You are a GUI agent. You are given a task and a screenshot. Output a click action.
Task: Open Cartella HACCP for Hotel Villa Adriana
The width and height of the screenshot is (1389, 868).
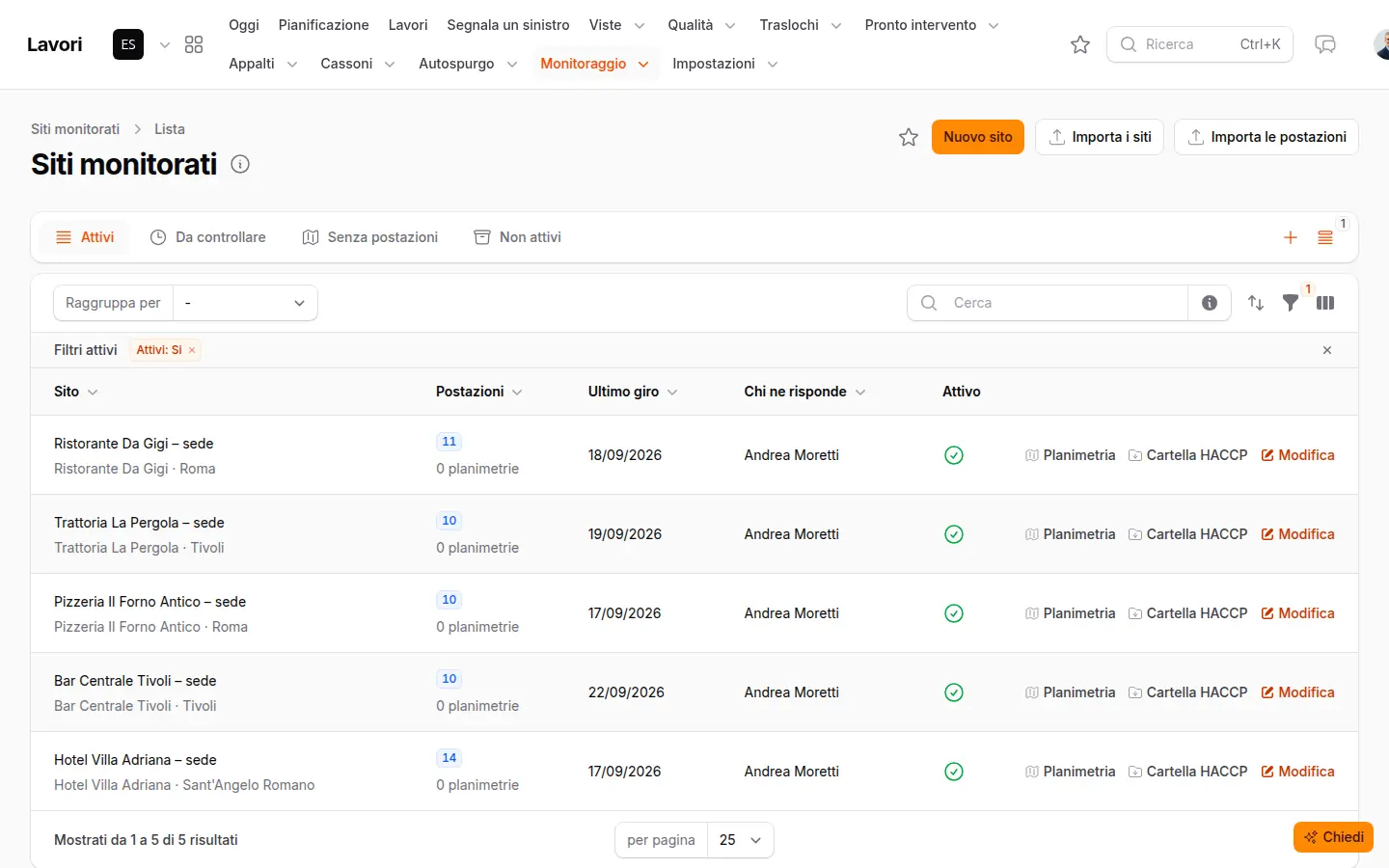pyautogui.click(x=1187, y=772)
